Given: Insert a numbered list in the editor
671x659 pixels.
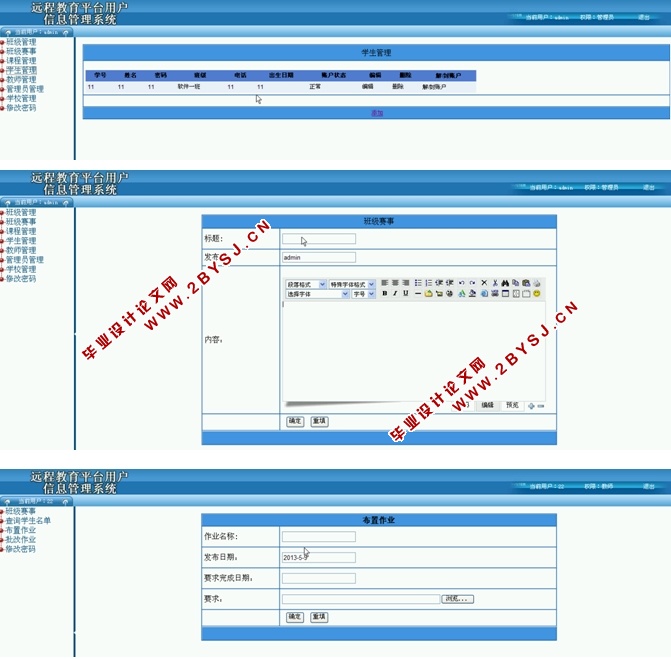Looking at the screenshot, I should click(x=428, y=283).
